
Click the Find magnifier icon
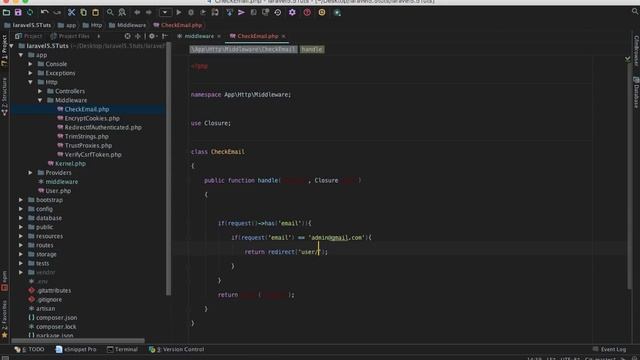110,13
